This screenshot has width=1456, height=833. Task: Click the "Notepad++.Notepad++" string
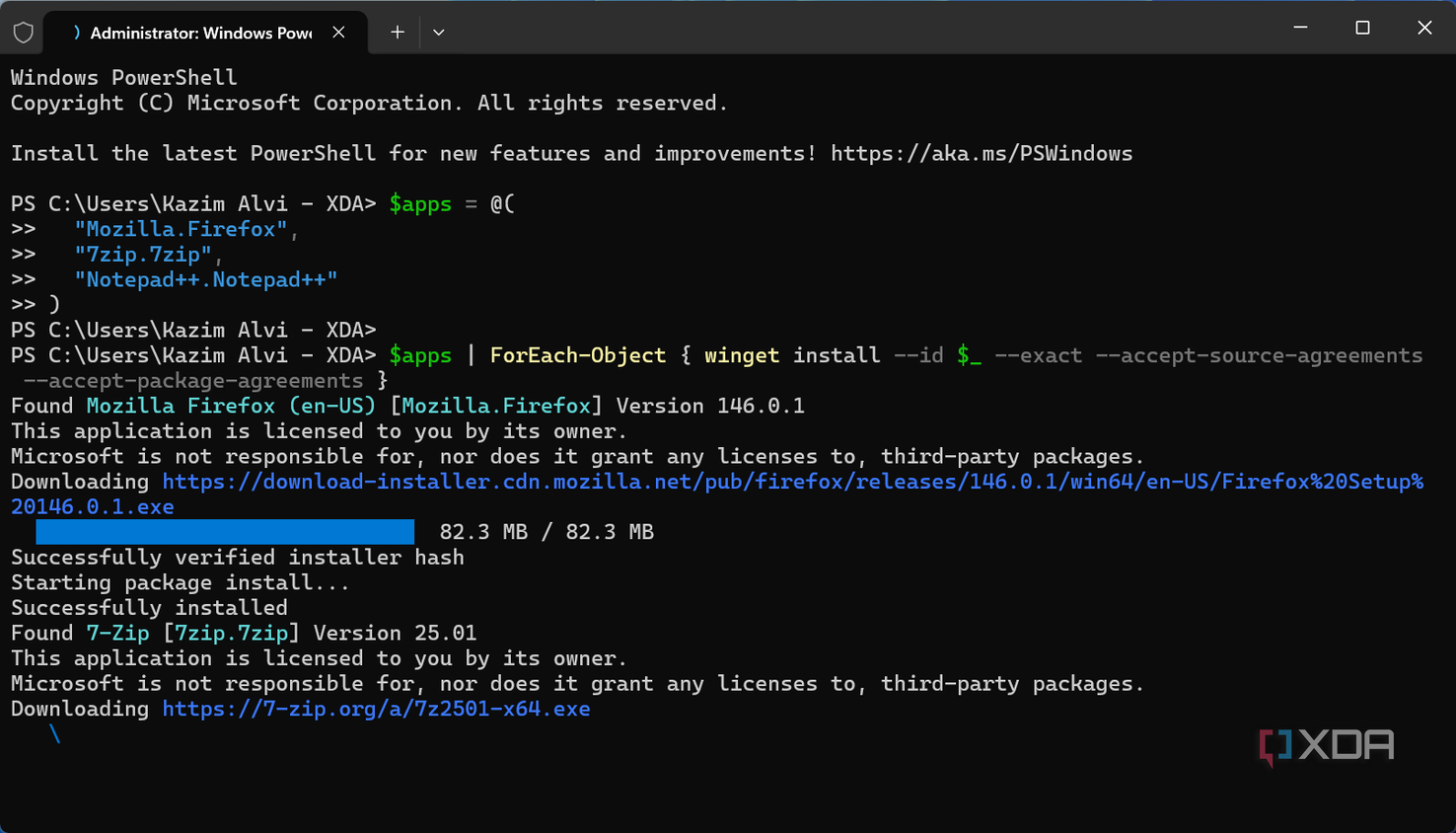(206, 279)
